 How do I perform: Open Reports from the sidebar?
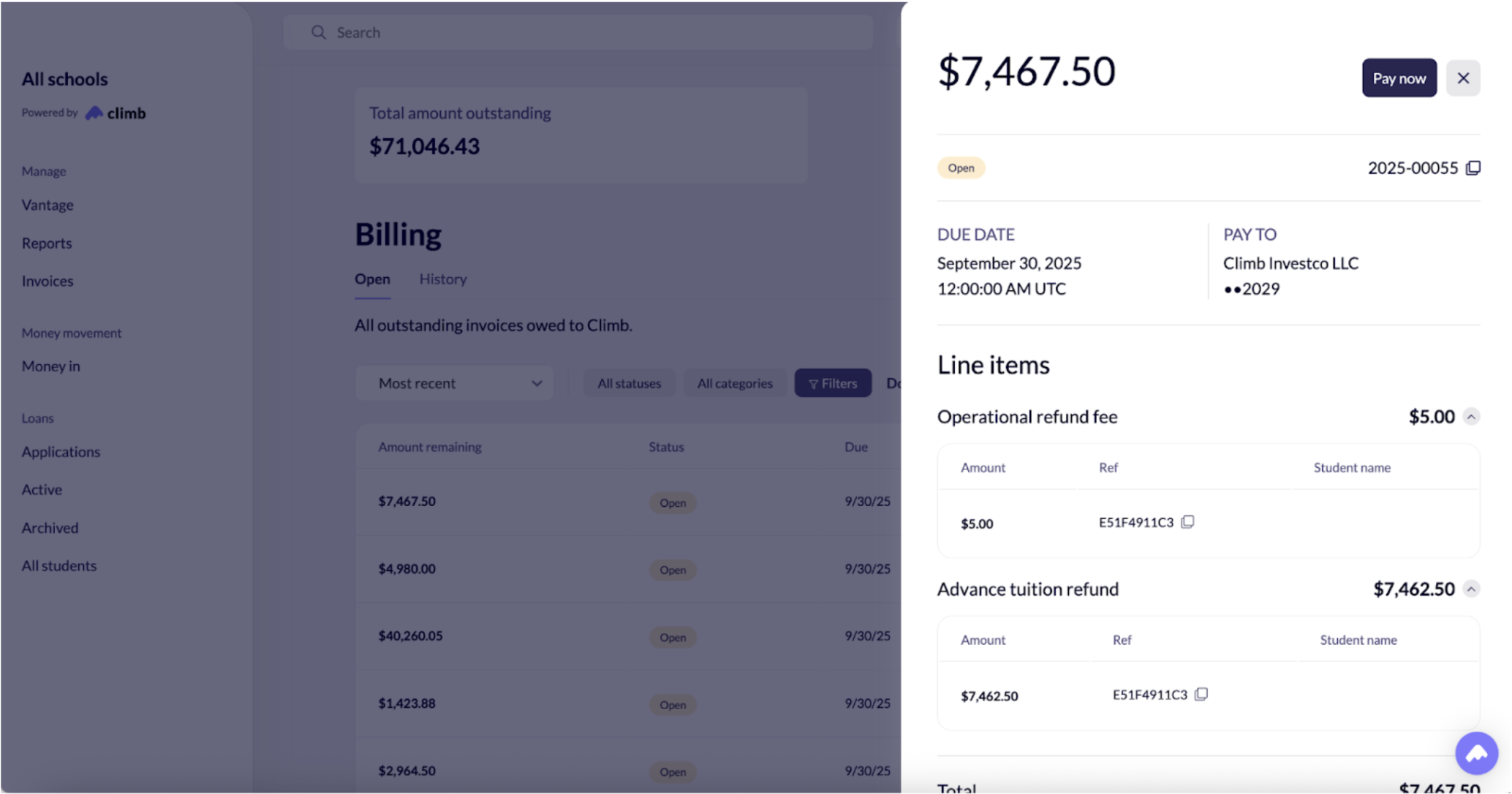[47, 243]
